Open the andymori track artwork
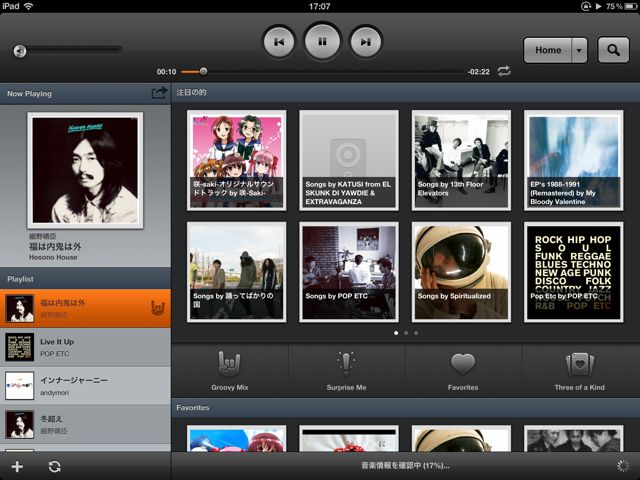This screenshot has height=480, width=640. (20, 386)
